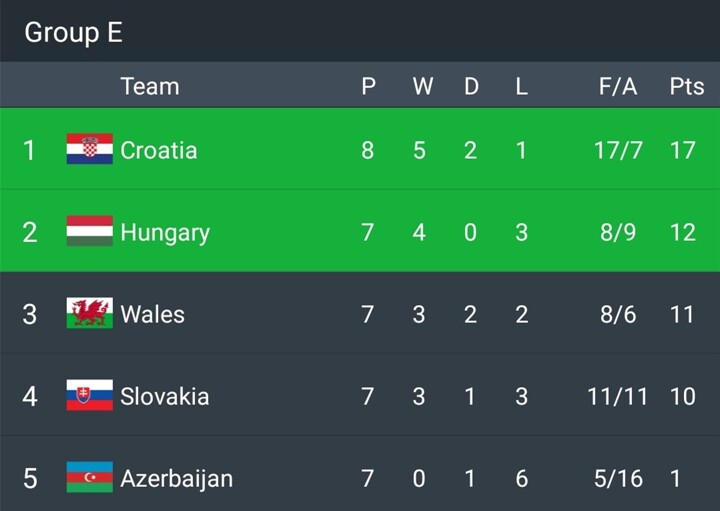720x511 pixels.
Task: Sort by the Pts column header
Action: tap(686, 86)
